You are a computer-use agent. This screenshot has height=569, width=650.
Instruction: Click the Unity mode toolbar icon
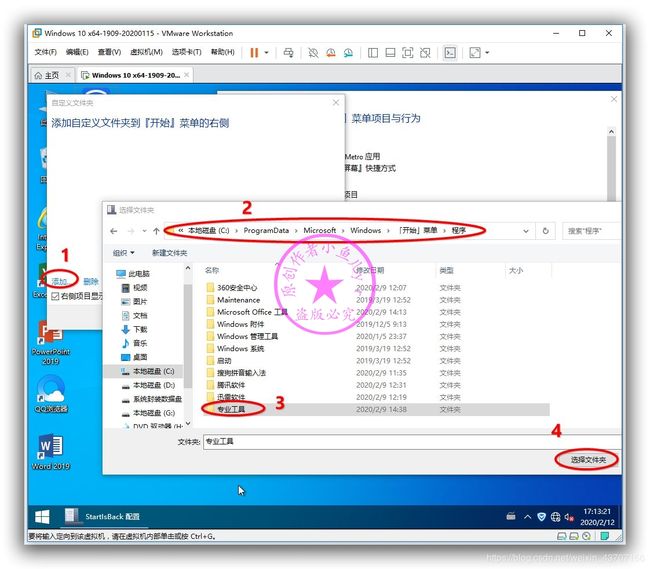coord(425,53)
